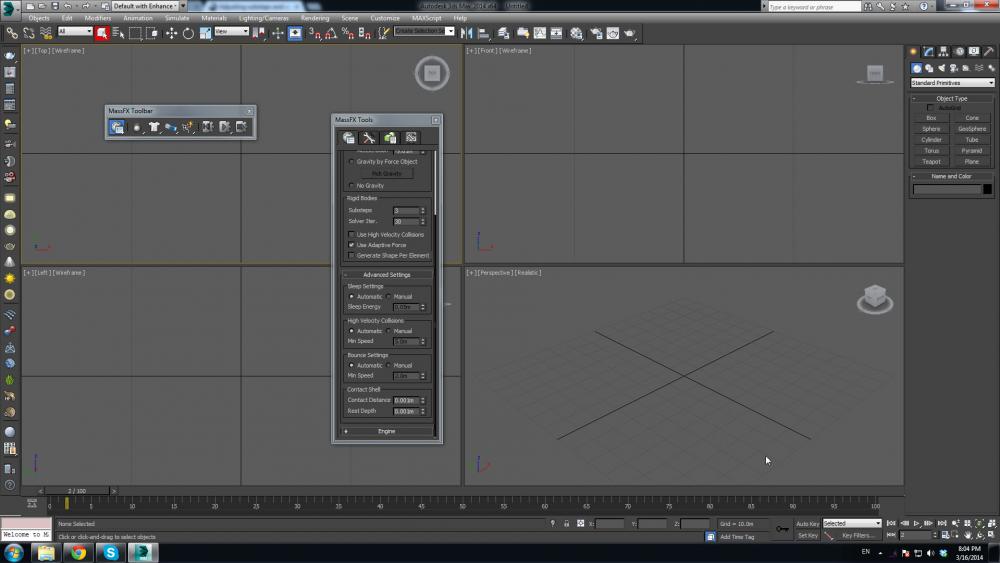Click the Sphere primitive button
The width and height of the screenshot is (1000, 563).
tap(931, 128)
